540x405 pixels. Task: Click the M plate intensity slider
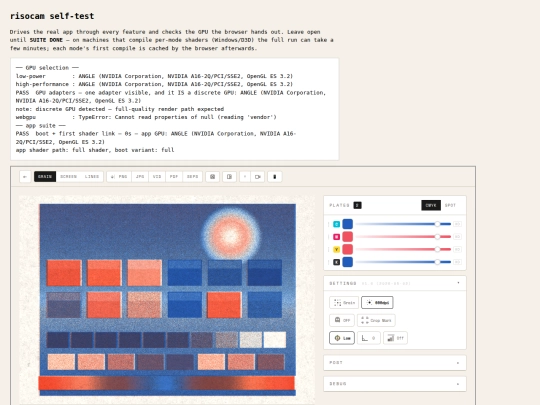pyautogui.click(x=403, y=237)
